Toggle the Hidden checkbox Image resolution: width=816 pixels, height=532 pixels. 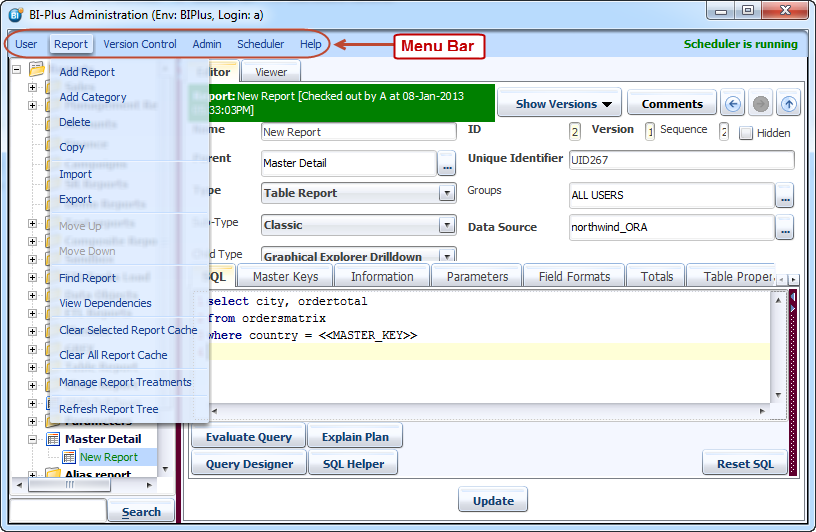[746, 133]
